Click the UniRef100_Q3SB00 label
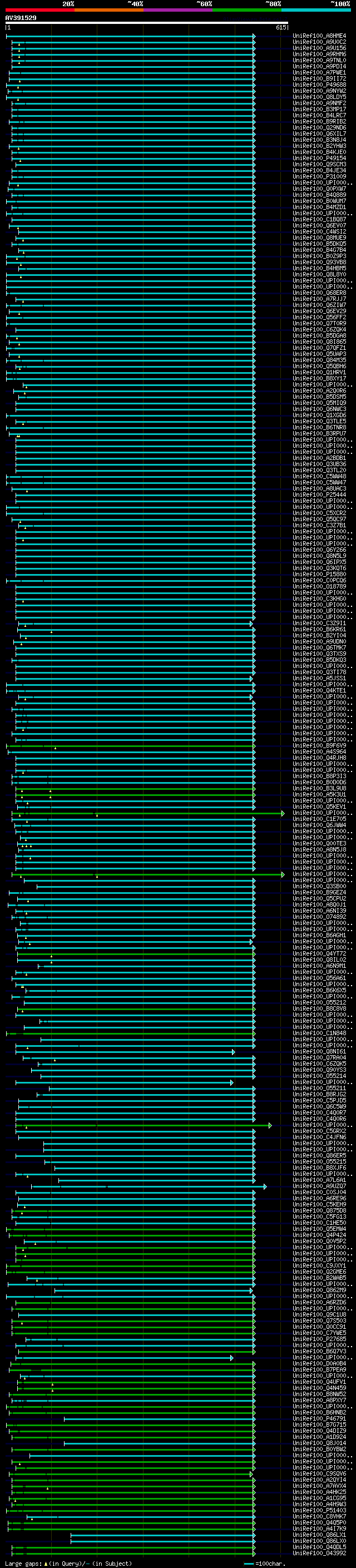Viewport: 356px width, 1568px height. click(x=319, y=886)
